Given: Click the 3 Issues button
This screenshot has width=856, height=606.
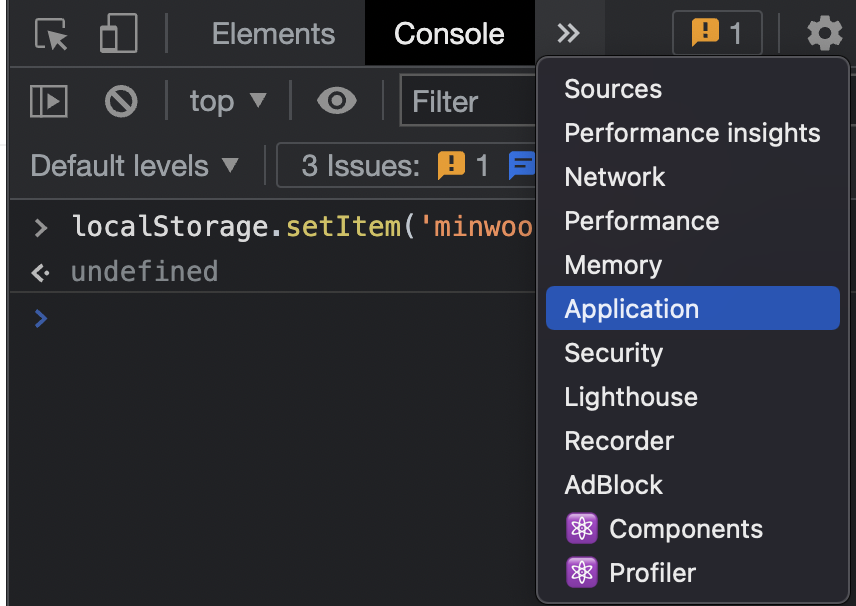Looking at the screenshot, I should coord(400,166).
